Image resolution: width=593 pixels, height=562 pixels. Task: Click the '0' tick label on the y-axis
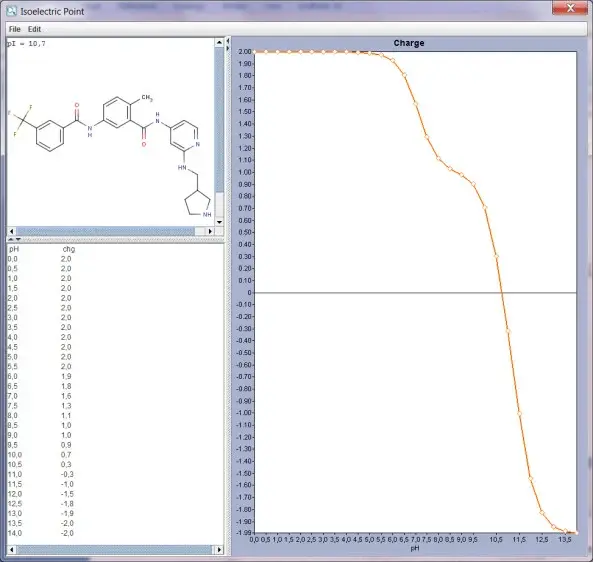point(249,293)
